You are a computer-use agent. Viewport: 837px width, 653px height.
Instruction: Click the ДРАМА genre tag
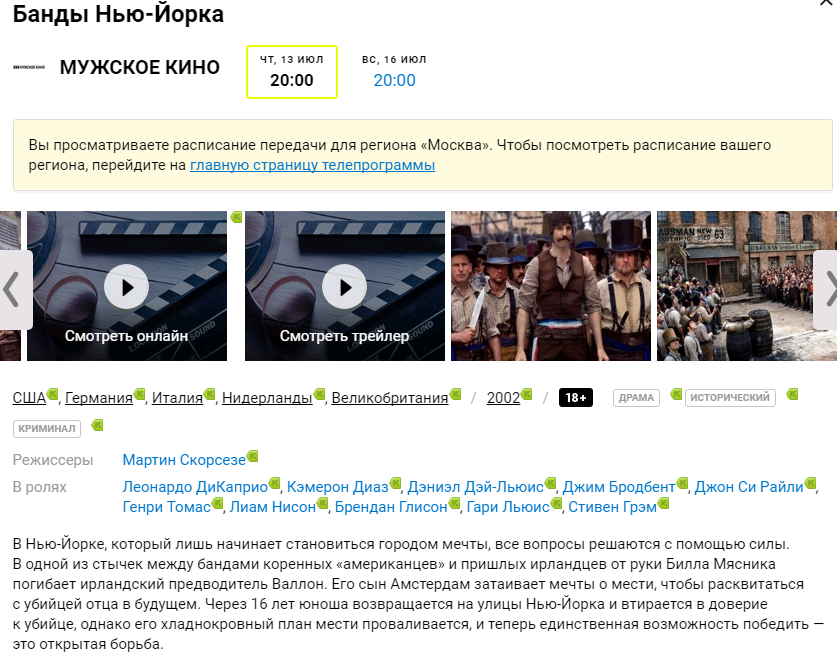(x=636, y=398)
